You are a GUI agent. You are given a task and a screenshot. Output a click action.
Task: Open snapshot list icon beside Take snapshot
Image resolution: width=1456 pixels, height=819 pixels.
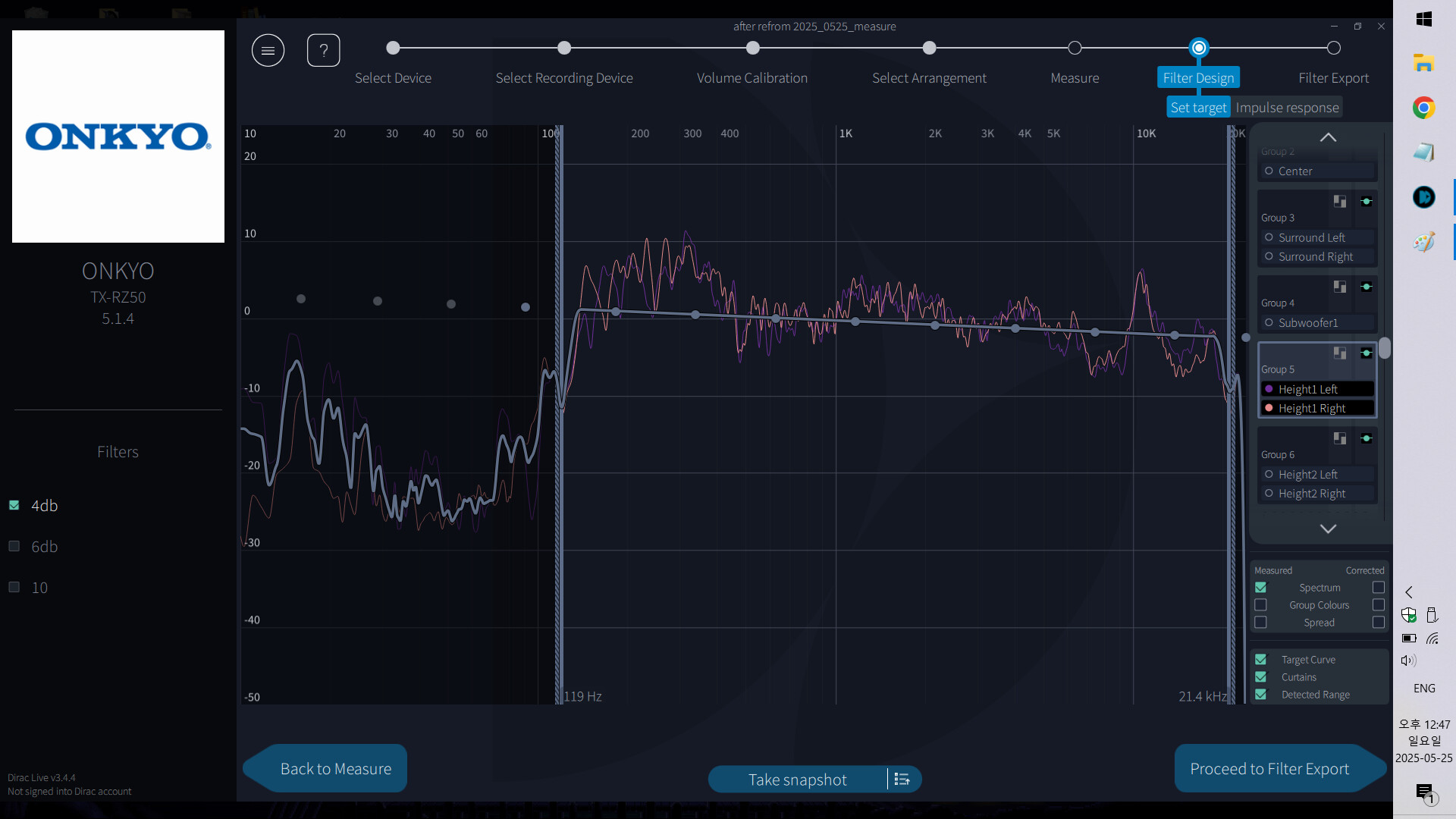tap(902, 780)
